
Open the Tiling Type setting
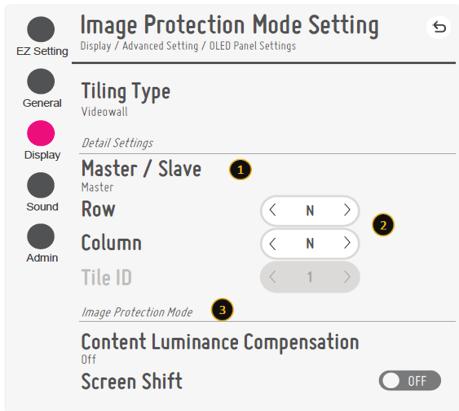(x=126, y=98)
